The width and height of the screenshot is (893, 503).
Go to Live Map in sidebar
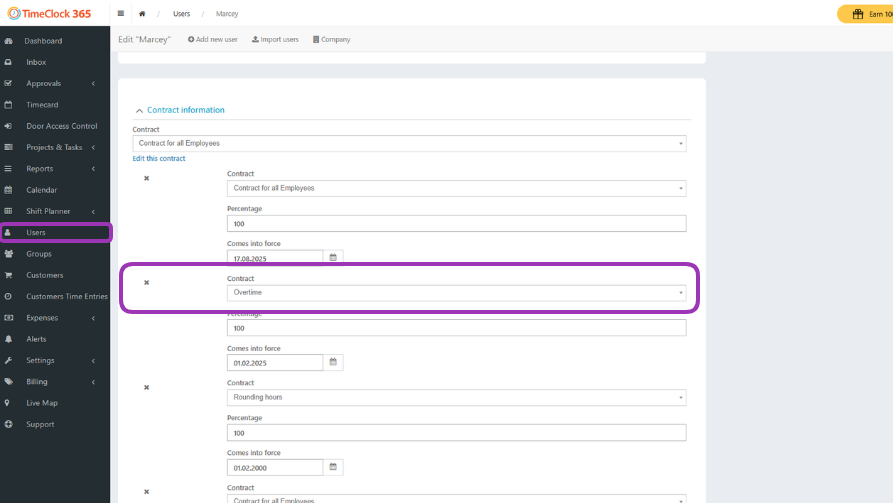(x=42, y=403)
